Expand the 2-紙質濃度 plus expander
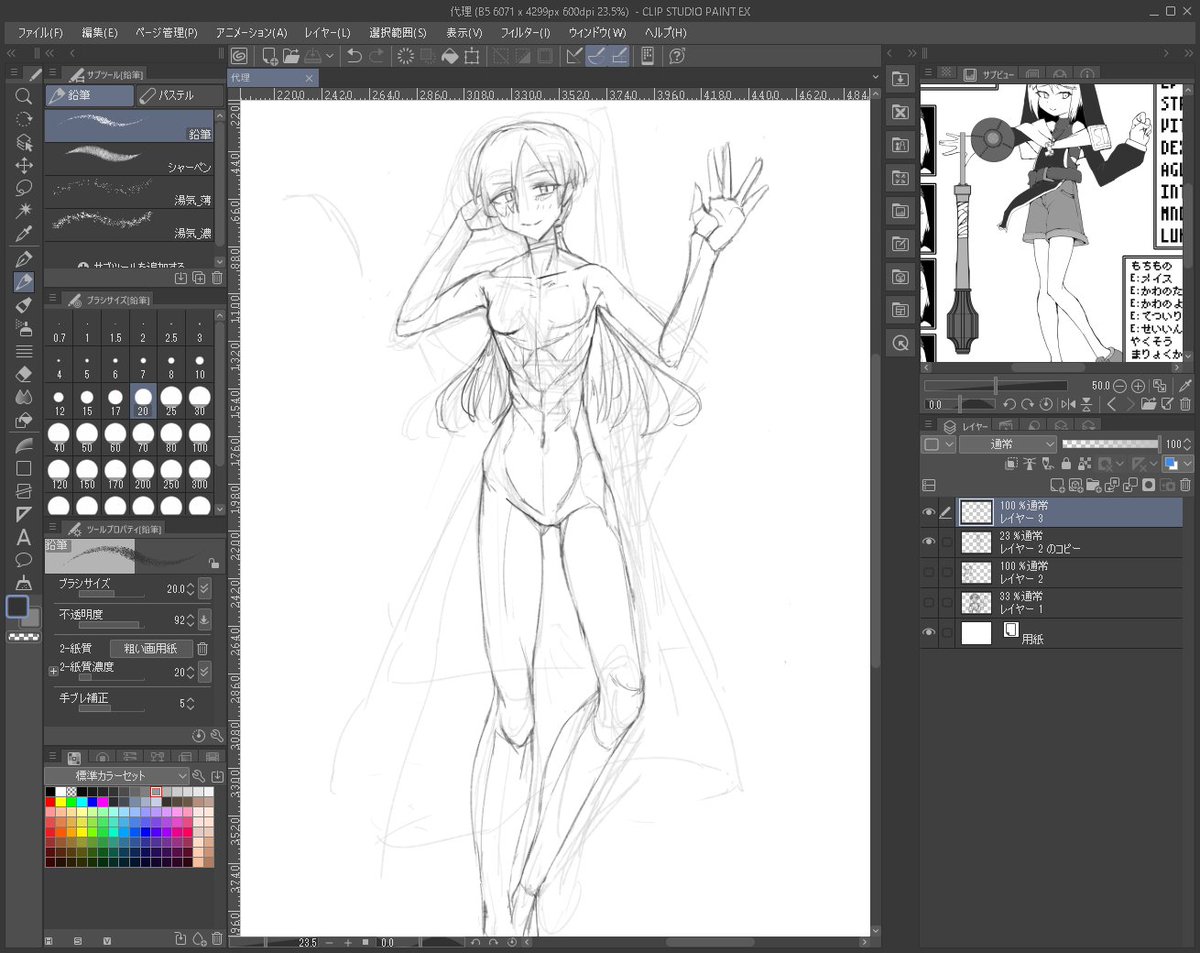The image size is (1200, 953). click(x=53, y=672)
